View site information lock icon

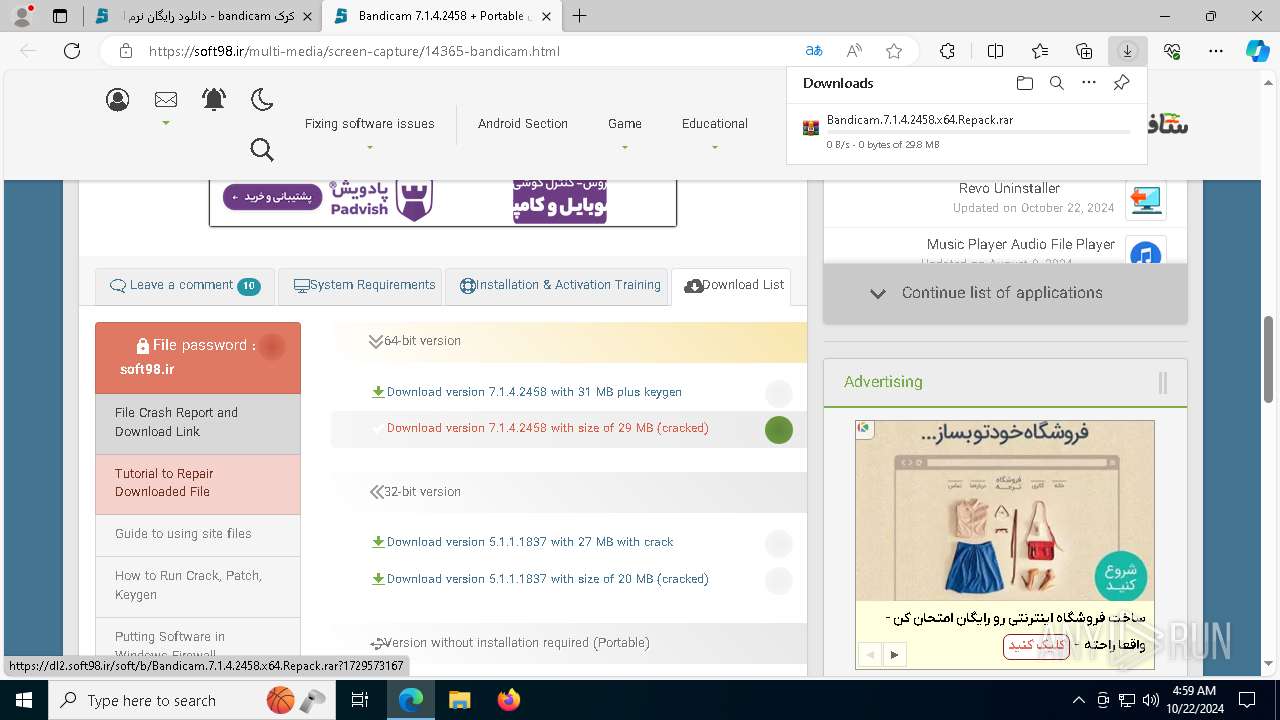pyautogui.click(x=125, y=51)
